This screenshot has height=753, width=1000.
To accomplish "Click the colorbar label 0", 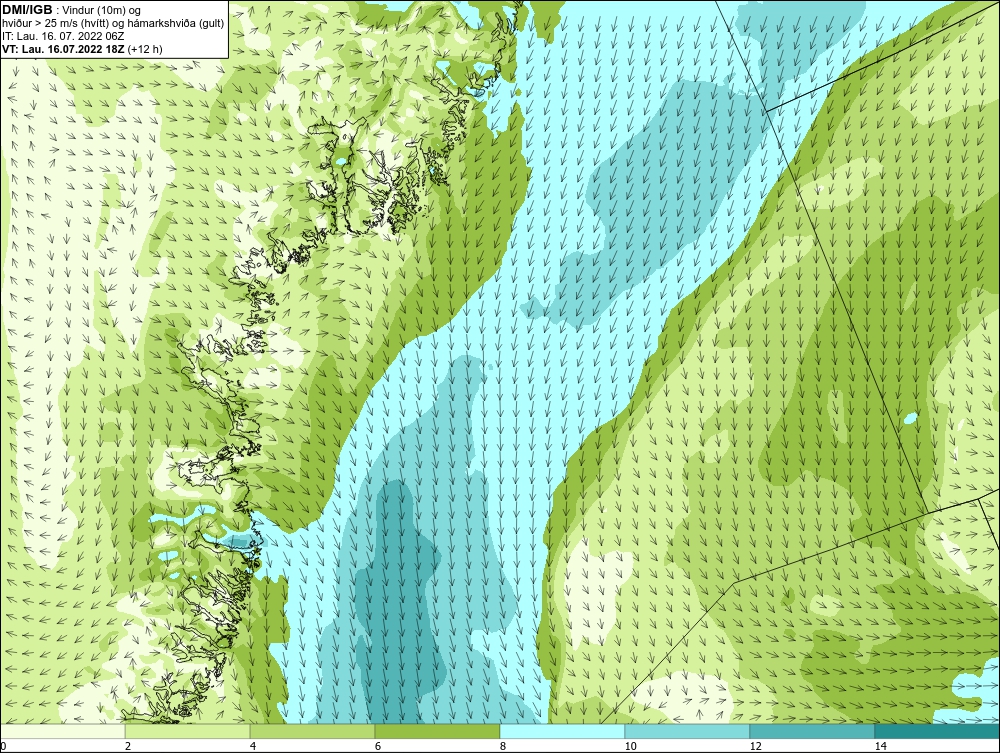I will 3,747.
